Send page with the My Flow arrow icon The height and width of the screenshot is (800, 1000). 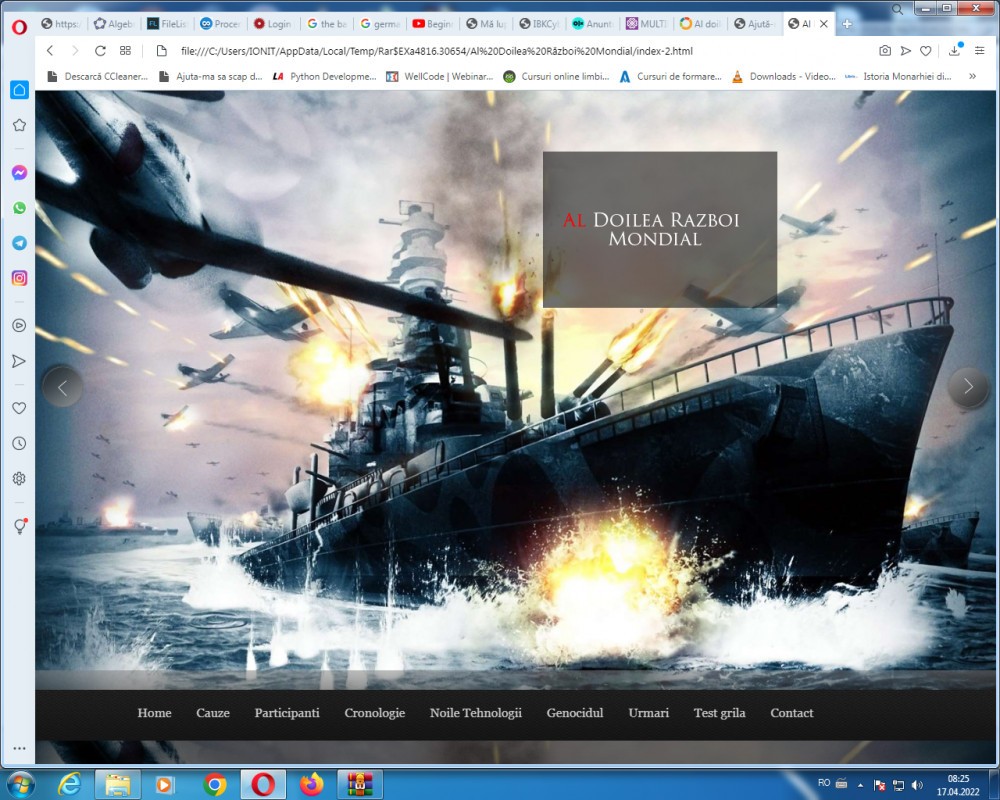click(x=906, y=50)
